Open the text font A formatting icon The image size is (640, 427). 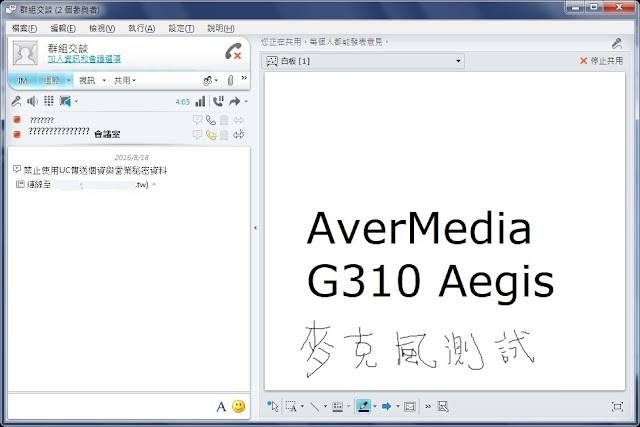[x=221, y=406]
